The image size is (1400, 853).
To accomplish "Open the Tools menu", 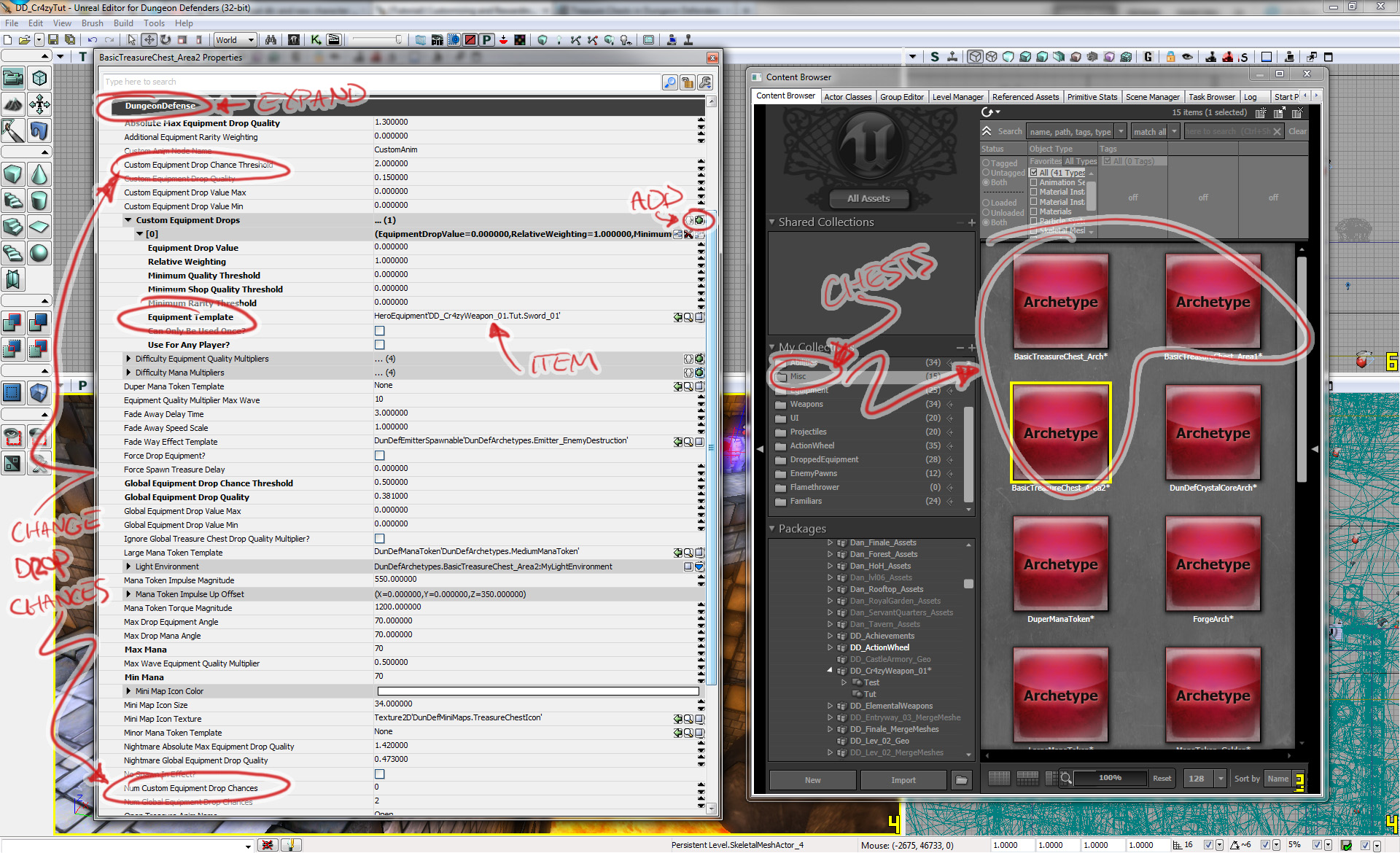I will click(x=154, y=23).
